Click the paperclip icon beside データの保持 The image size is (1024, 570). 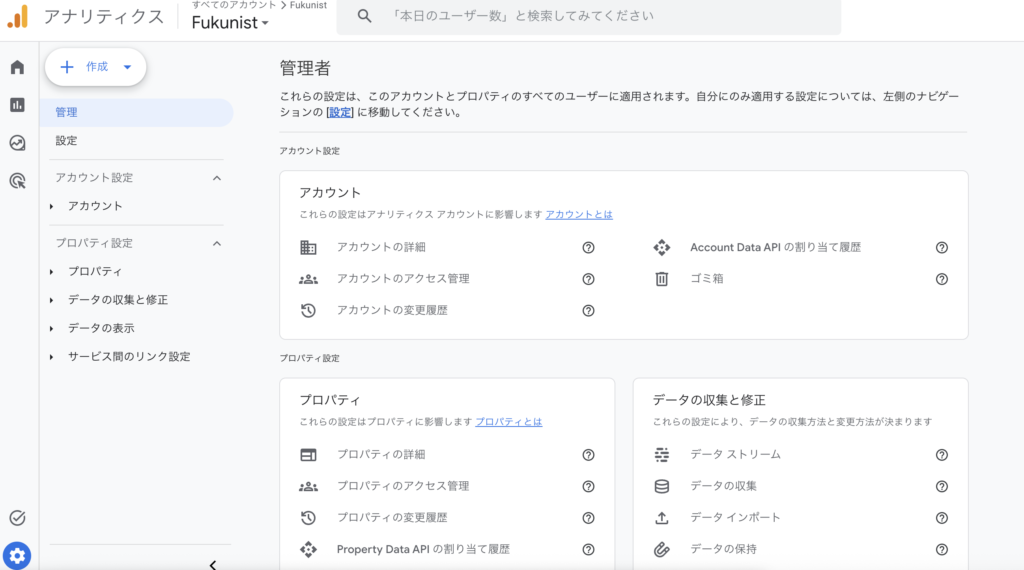coord(662,549)
